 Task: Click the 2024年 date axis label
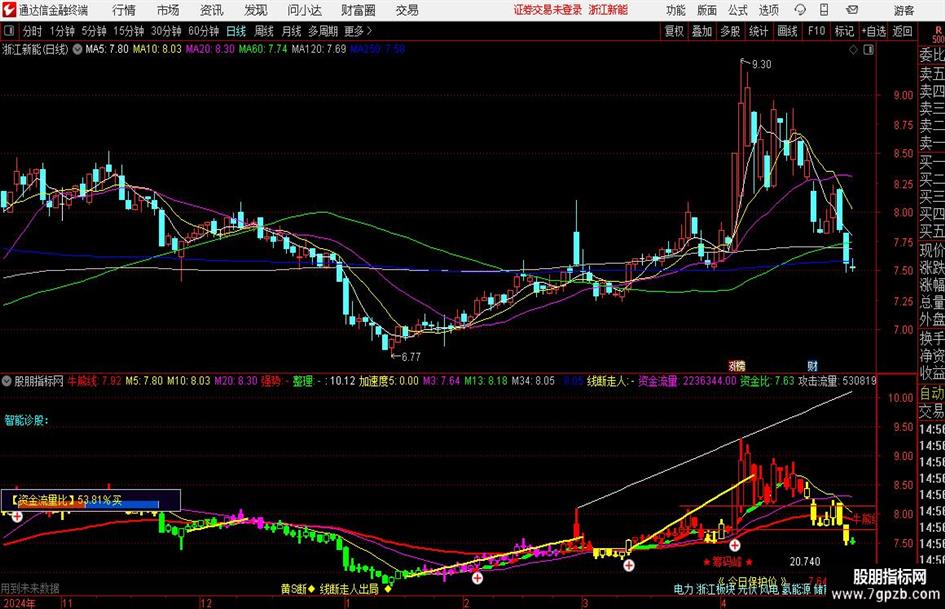tap(18, 603)
